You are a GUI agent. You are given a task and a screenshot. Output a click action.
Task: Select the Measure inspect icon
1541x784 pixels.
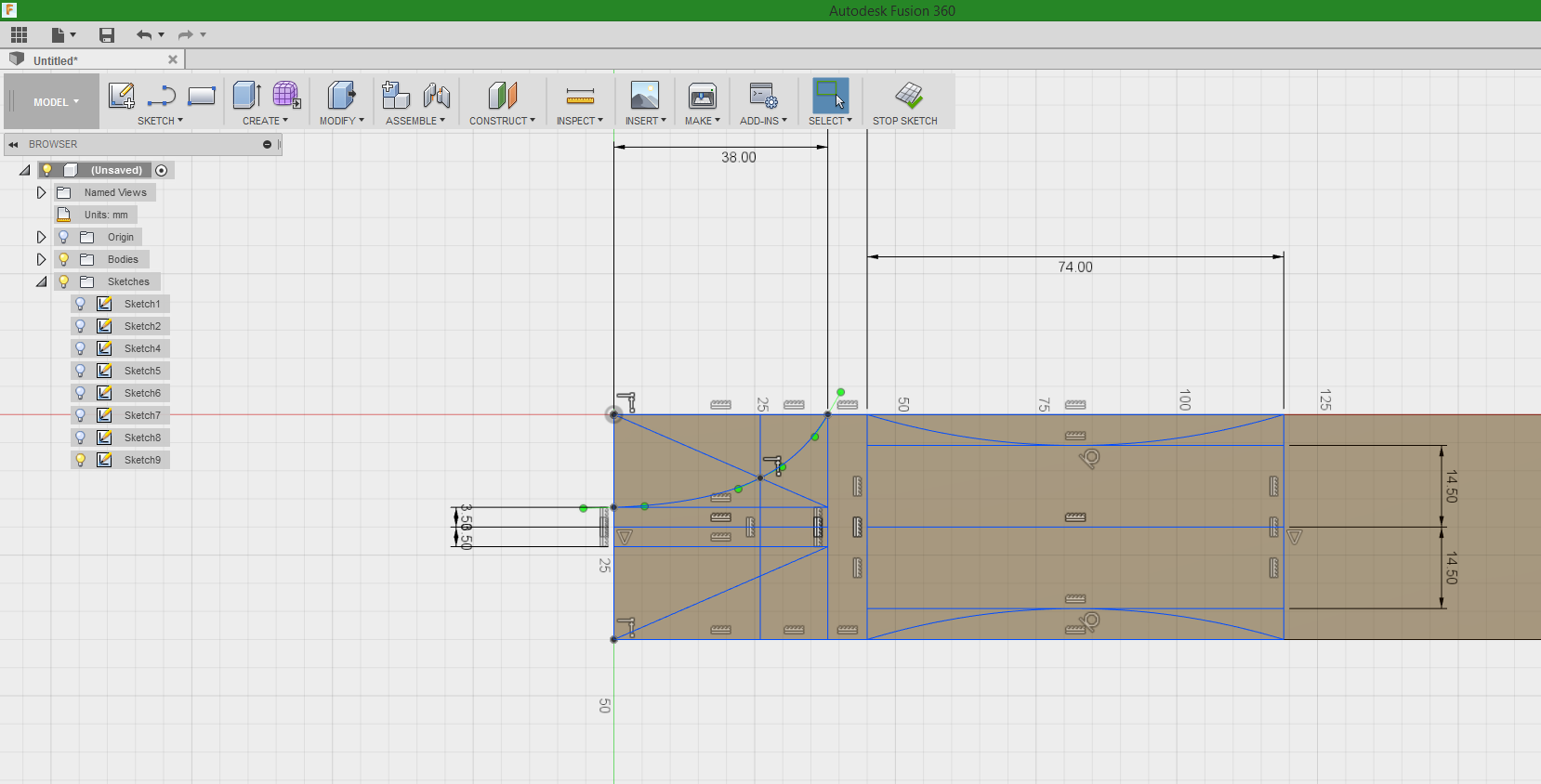(x=580, y=96)
